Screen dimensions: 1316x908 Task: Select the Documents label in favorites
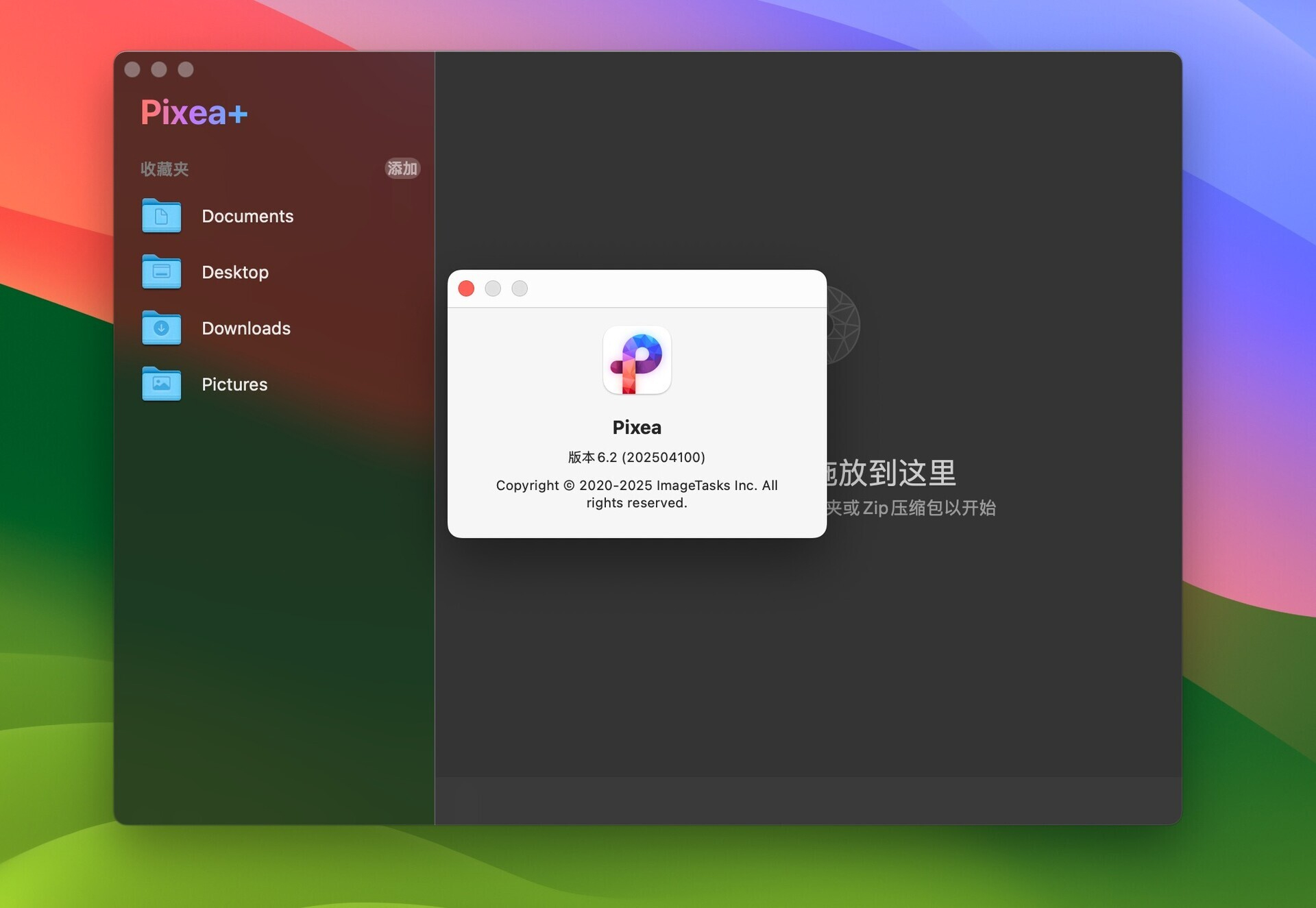247,216
